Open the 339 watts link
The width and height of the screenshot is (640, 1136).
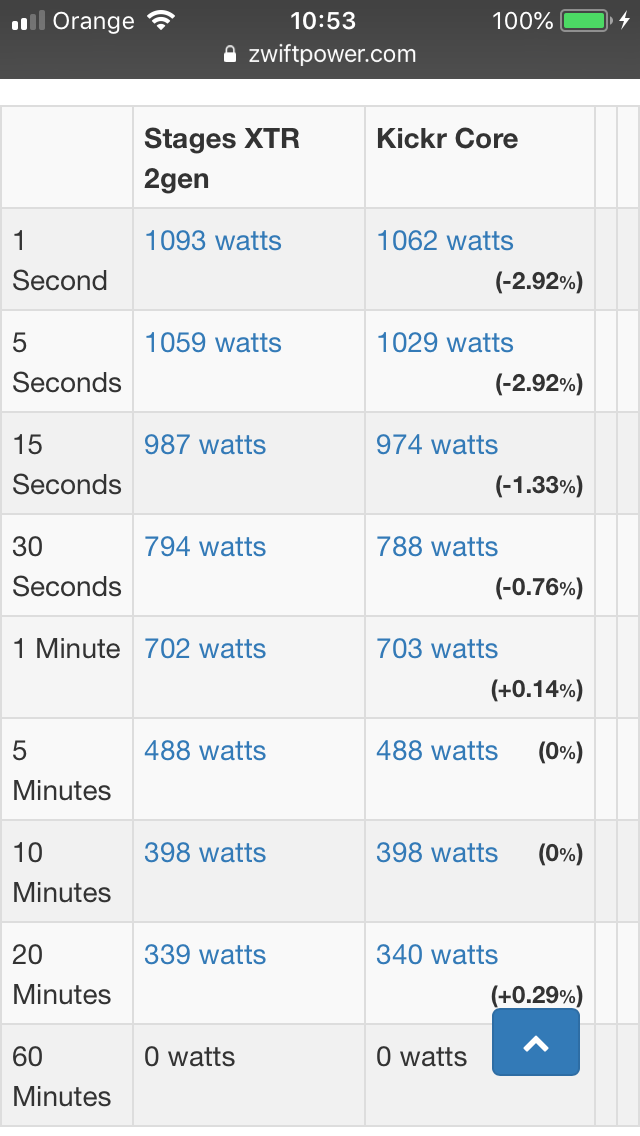205,956
